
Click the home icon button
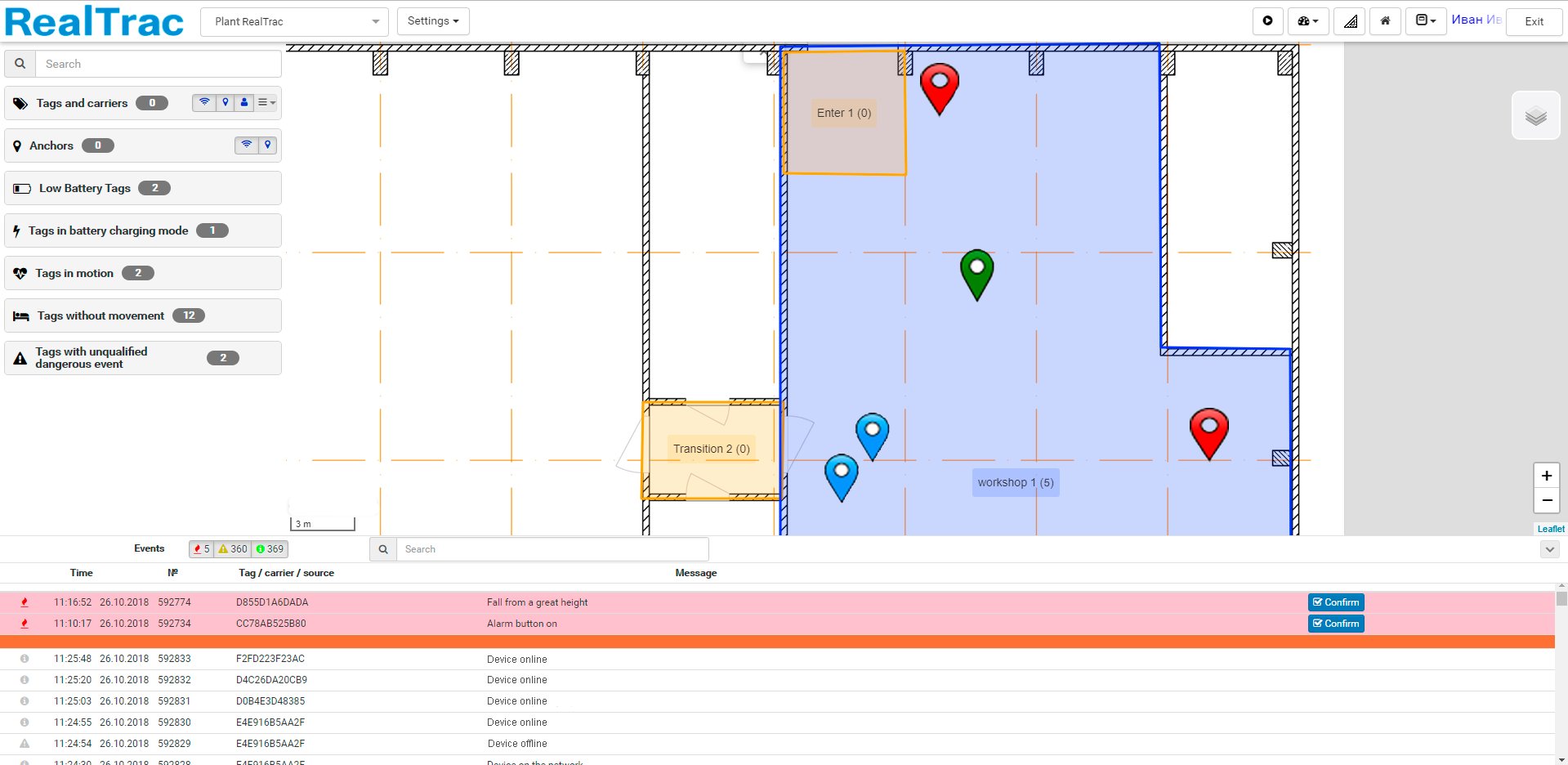[x=1385, y=21]
